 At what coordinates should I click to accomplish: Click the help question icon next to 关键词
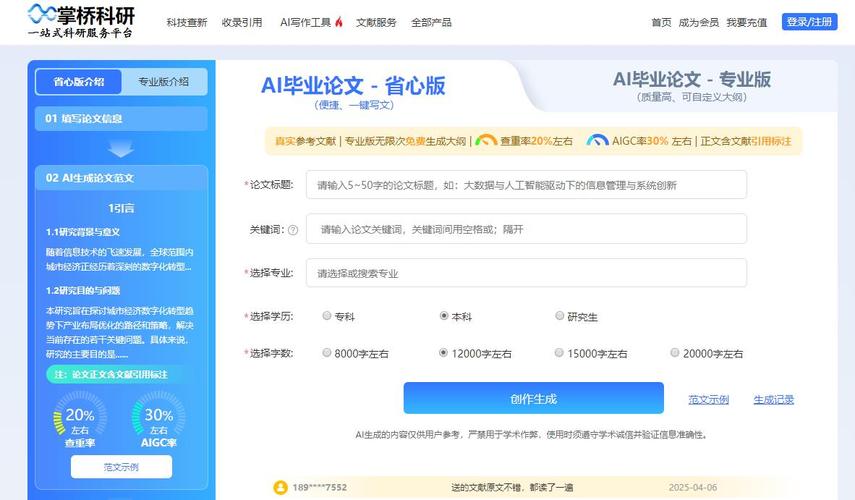293,230
